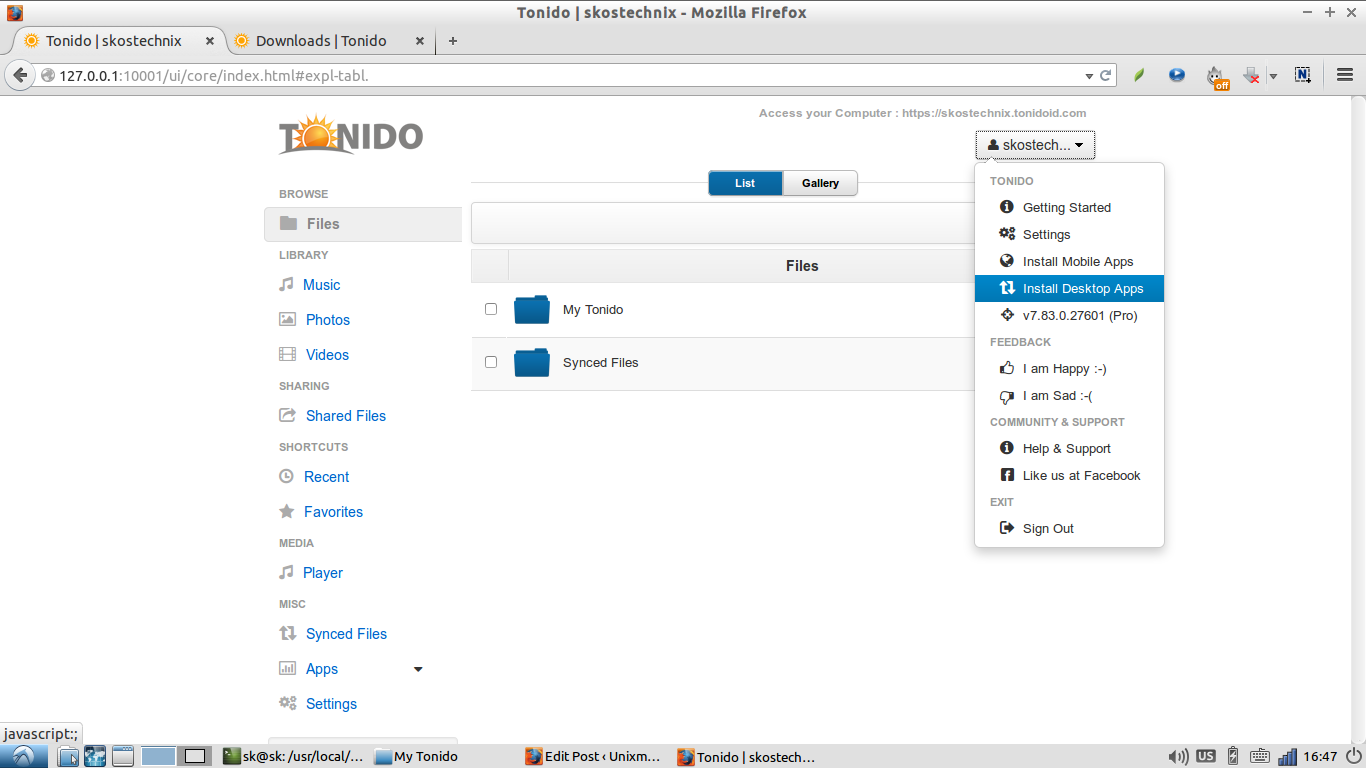The image size is (1366, 768).
Task: Click the Synced Files sync icon in sidebar
Action: click(287, 633)
